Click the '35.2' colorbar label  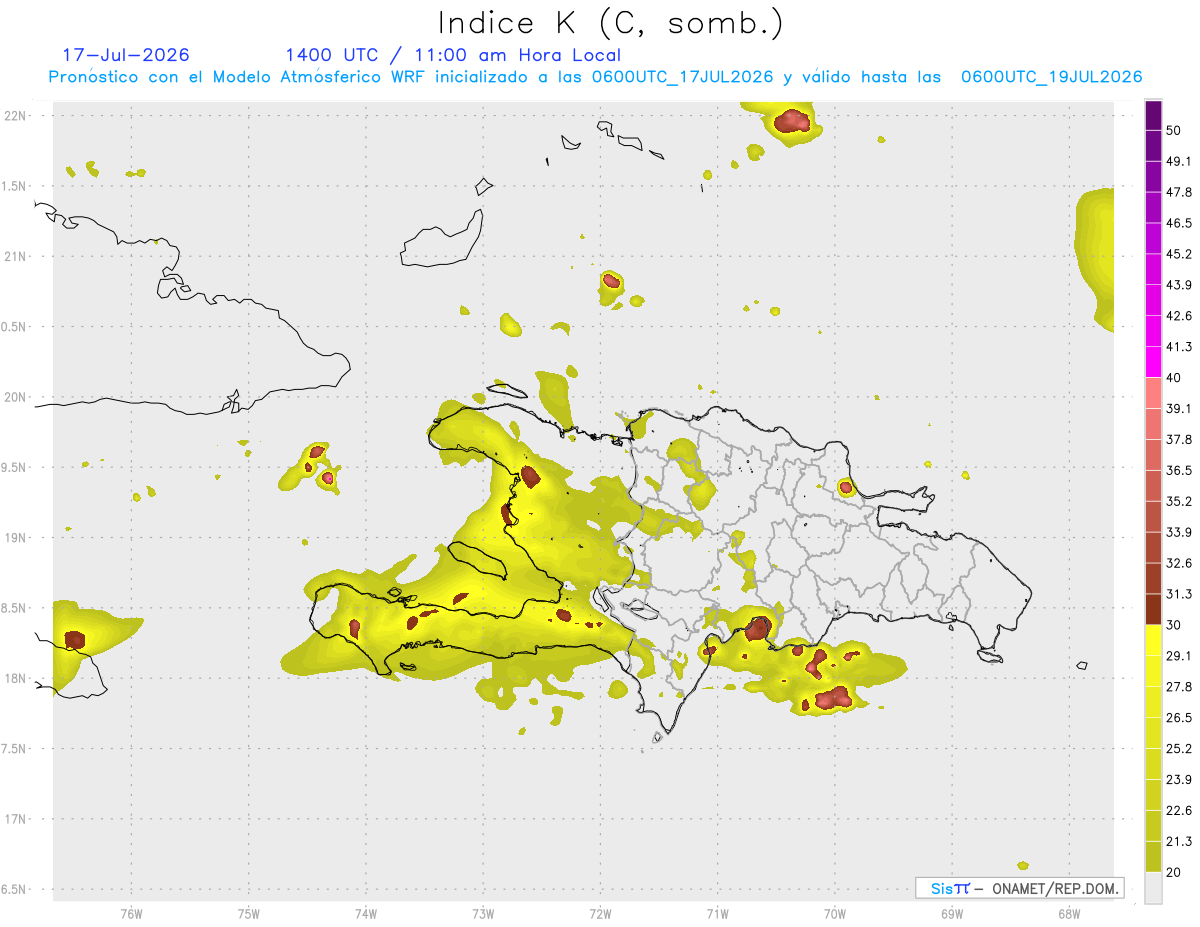tap(1179, 501)
